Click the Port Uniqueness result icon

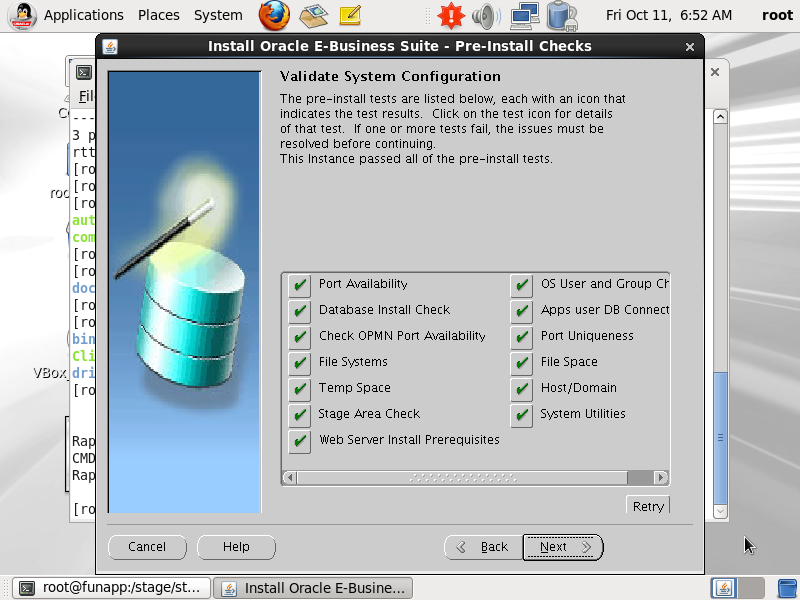tap(521, 337)
